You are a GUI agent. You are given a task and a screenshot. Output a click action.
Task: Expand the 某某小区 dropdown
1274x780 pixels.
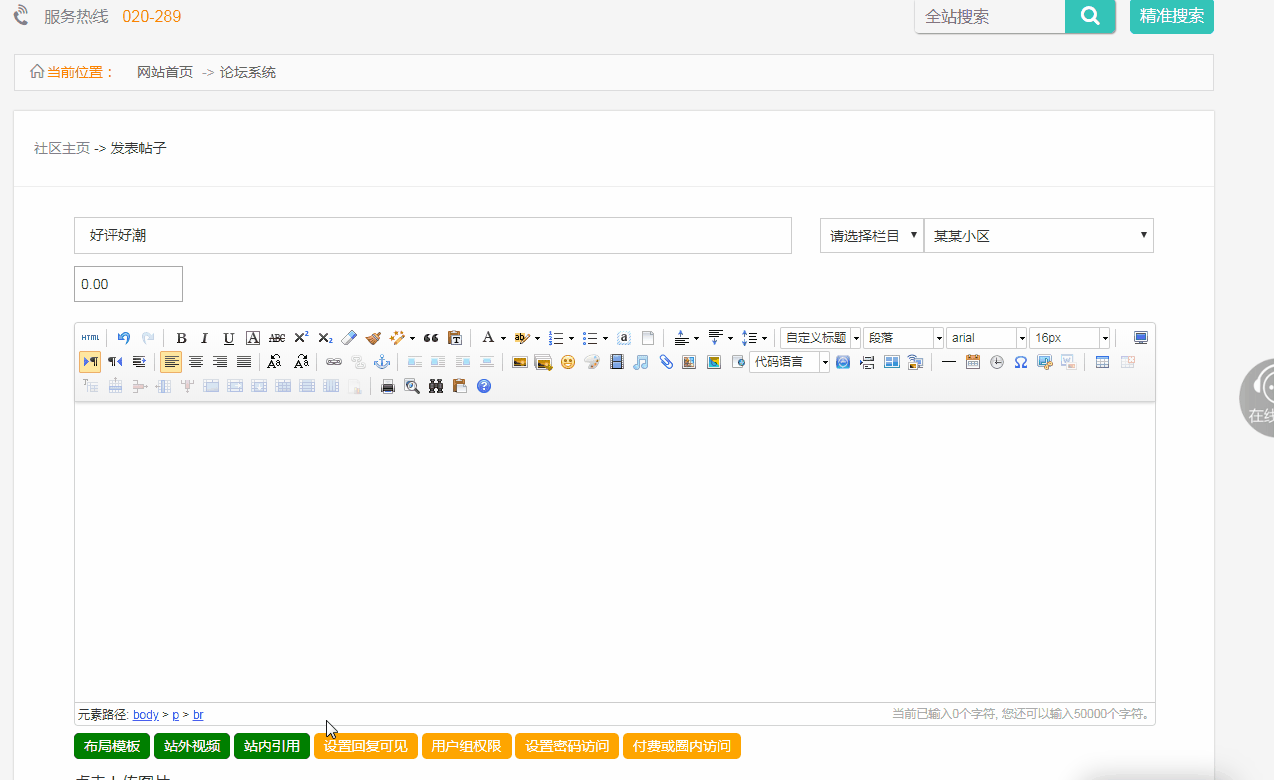1038,236
